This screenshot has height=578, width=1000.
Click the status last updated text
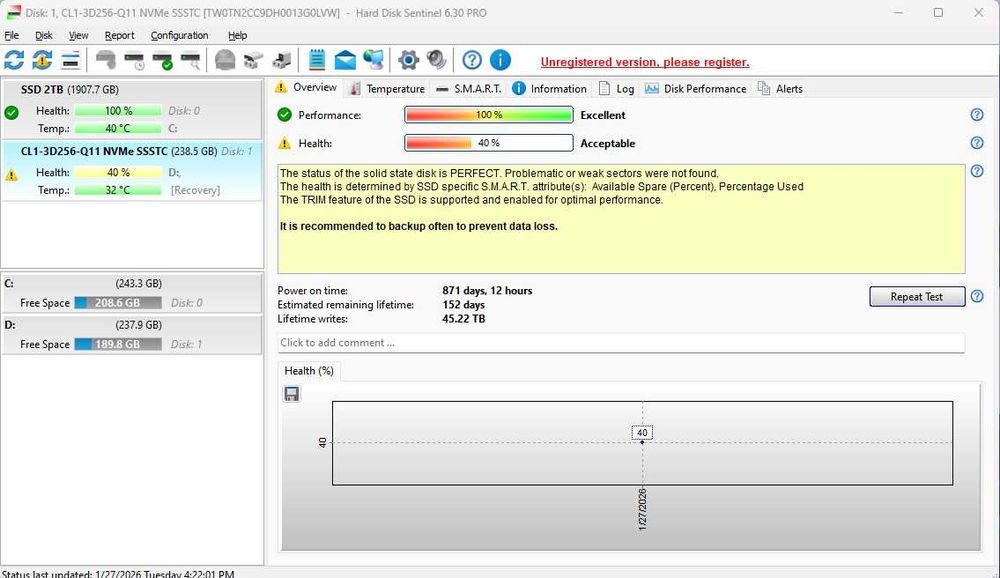click(x=118, y=574)
